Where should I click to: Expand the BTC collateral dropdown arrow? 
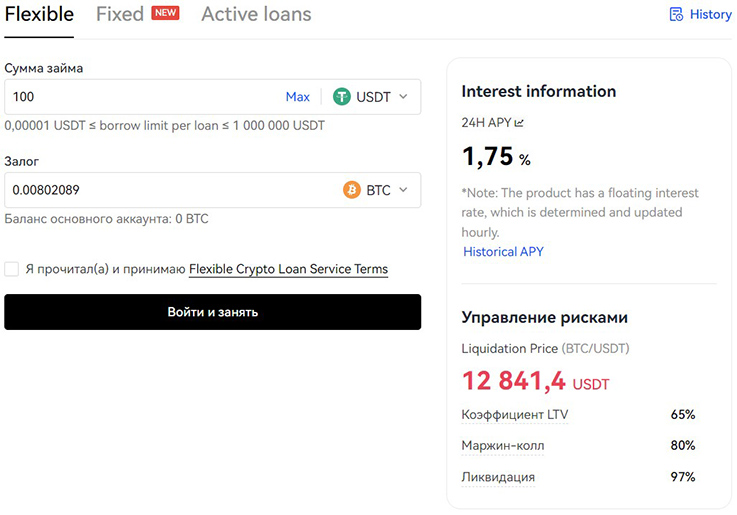tap(404, 190)
